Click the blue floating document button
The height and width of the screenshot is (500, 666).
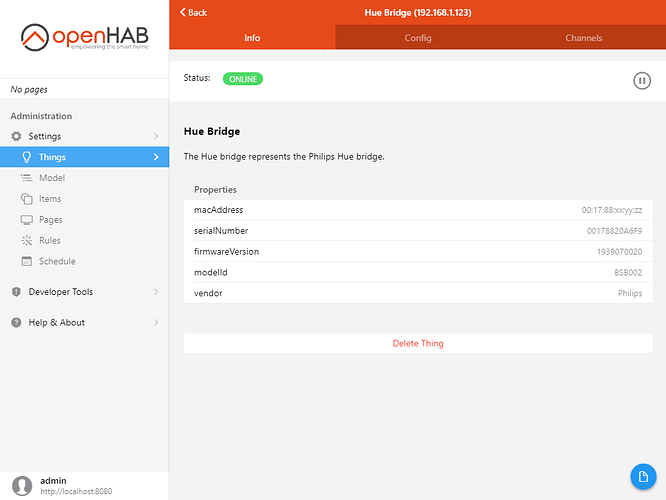(641, 477)
